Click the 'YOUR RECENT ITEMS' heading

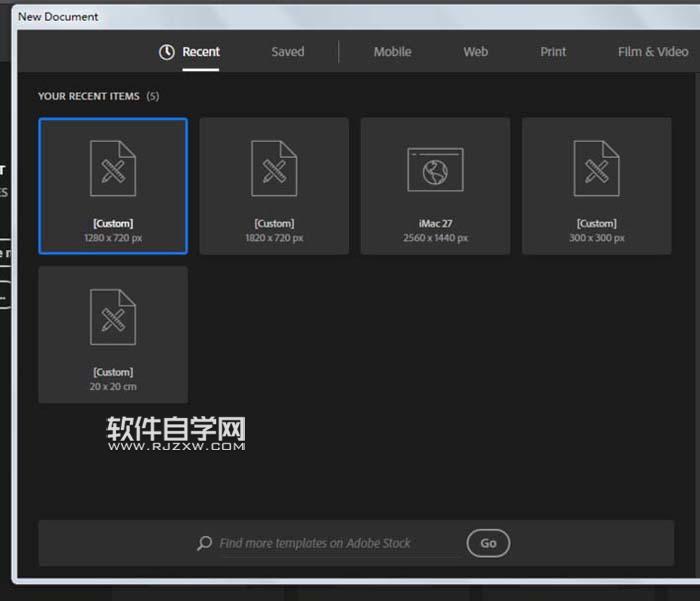[88, 96]
